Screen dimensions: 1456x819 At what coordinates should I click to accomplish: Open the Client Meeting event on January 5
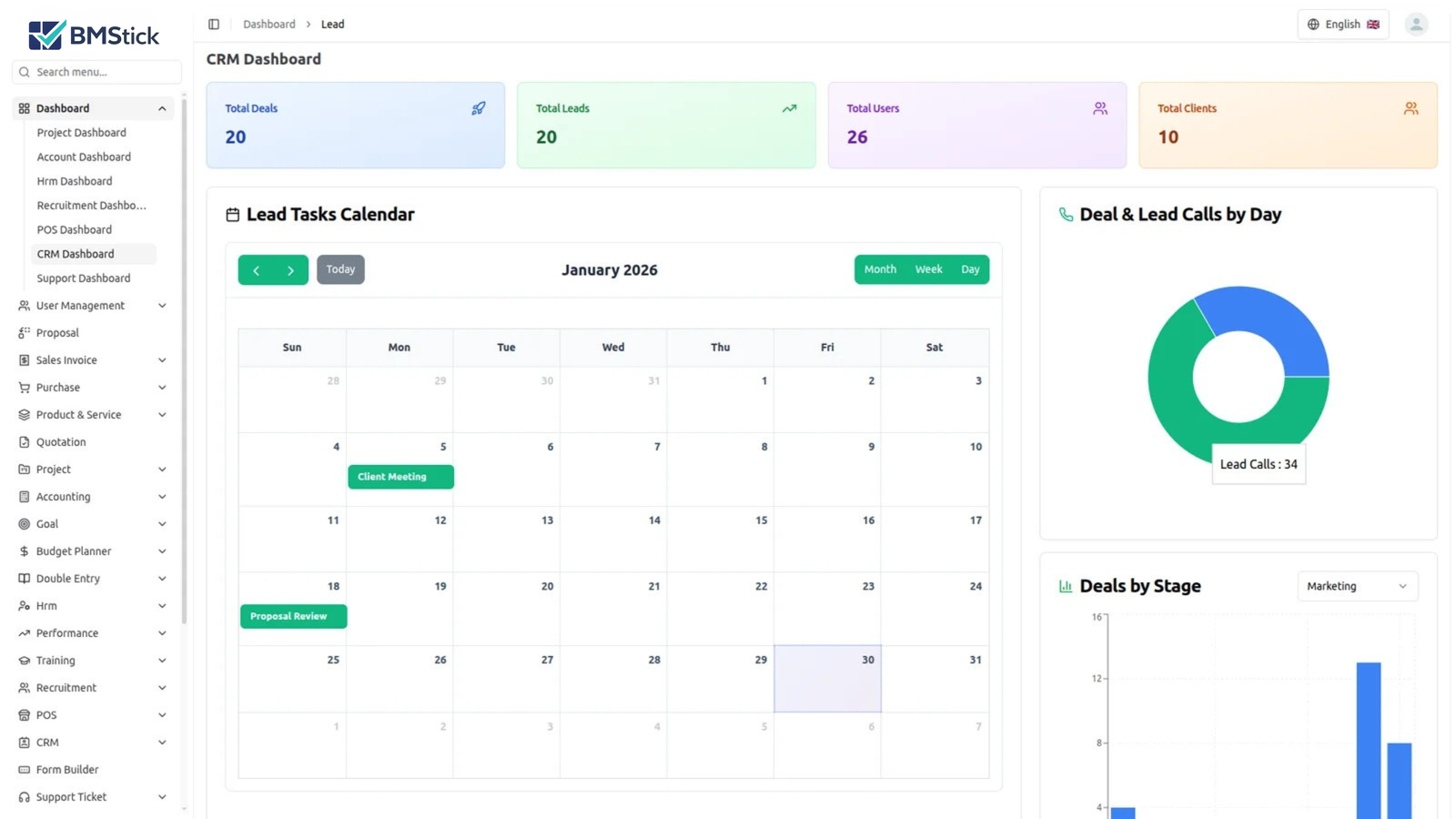(399, 476)
